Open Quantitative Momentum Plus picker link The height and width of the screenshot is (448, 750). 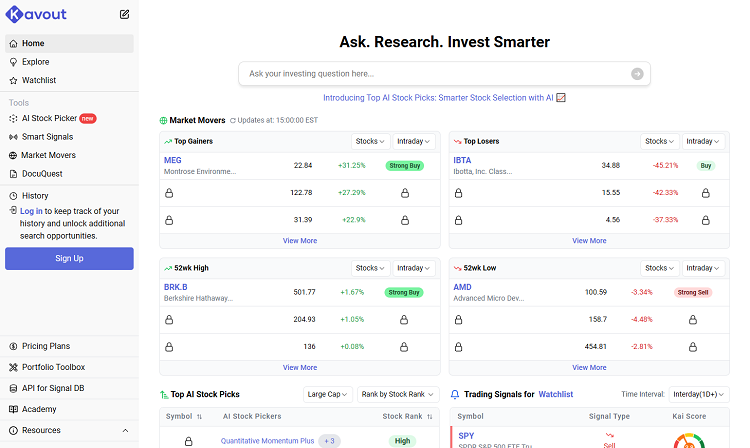(x=267, y=441)
